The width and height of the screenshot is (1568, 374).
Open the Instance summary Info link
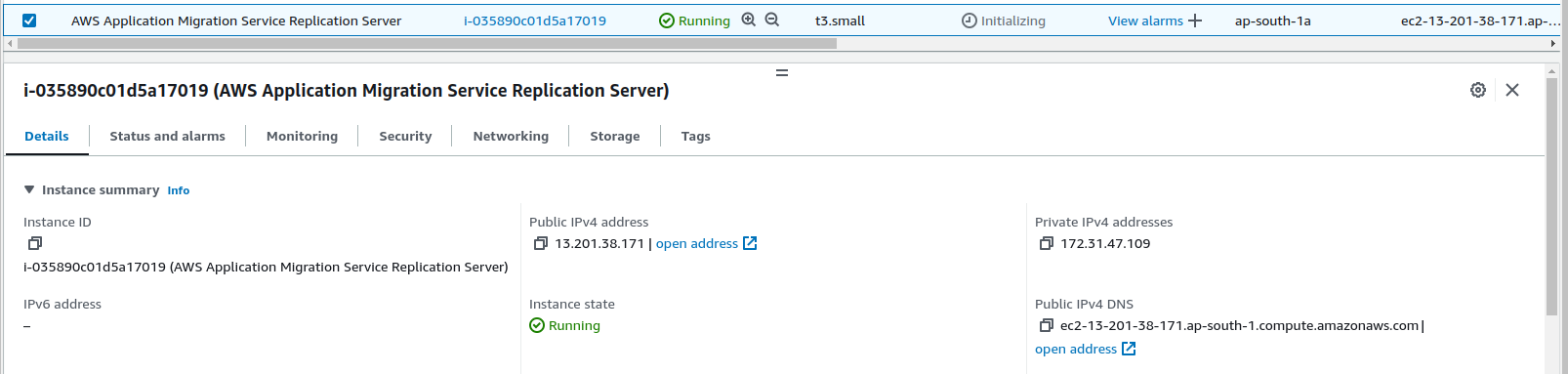(x=179, y=190)
